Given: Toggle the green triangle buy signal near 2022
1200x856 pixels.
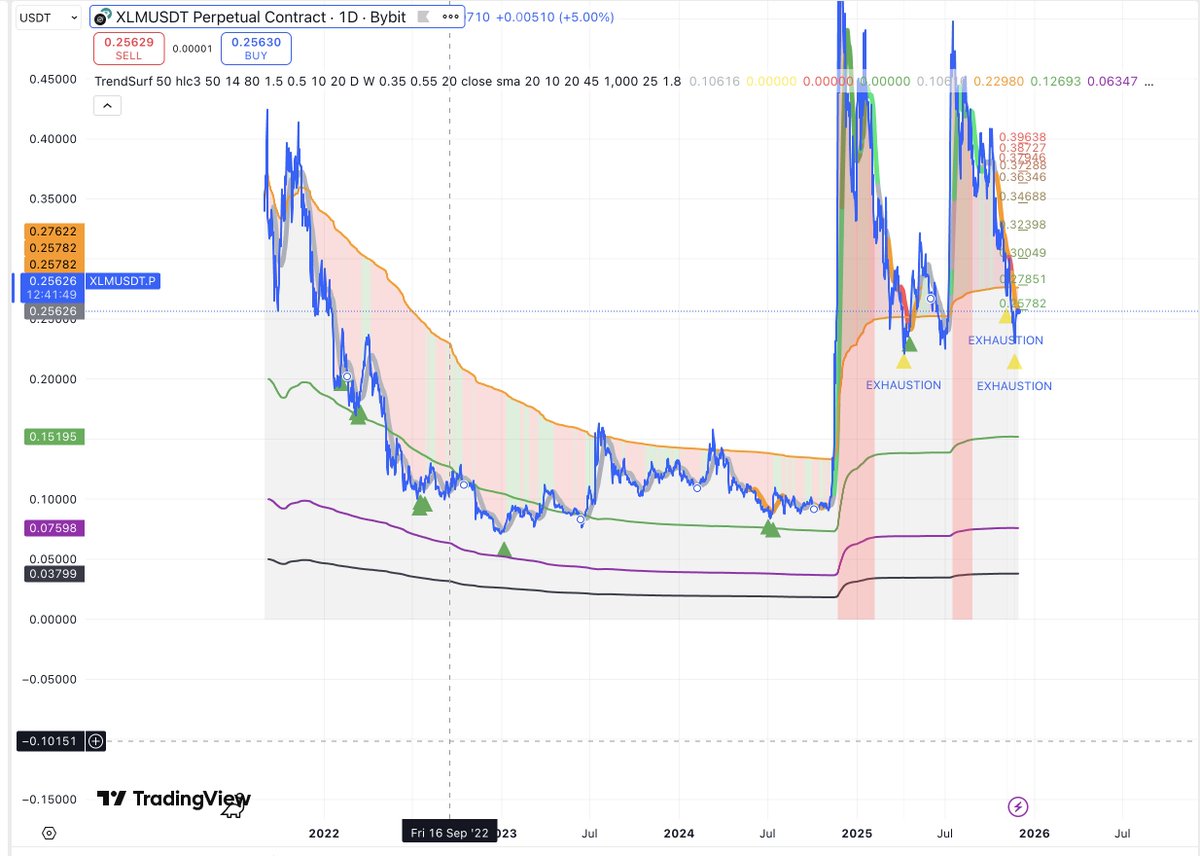Looking at the screenshot, I should (x=359, y=415).
